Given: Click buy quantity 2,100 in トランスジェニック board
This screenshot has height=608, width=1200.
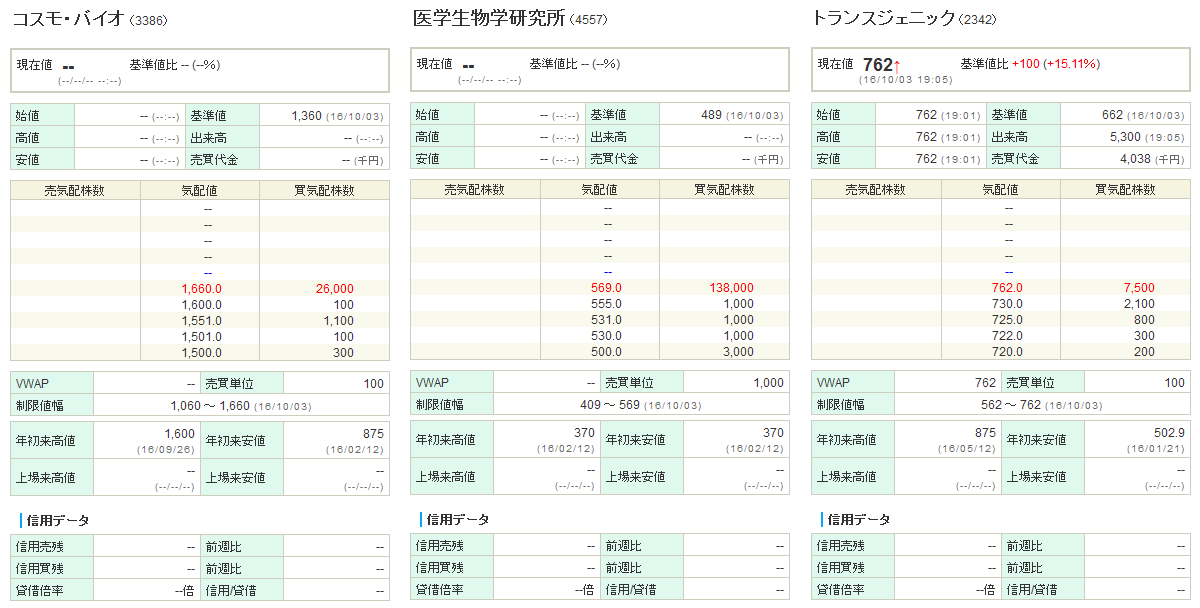Looking at the screenshot, I should tap(1139, 304).
